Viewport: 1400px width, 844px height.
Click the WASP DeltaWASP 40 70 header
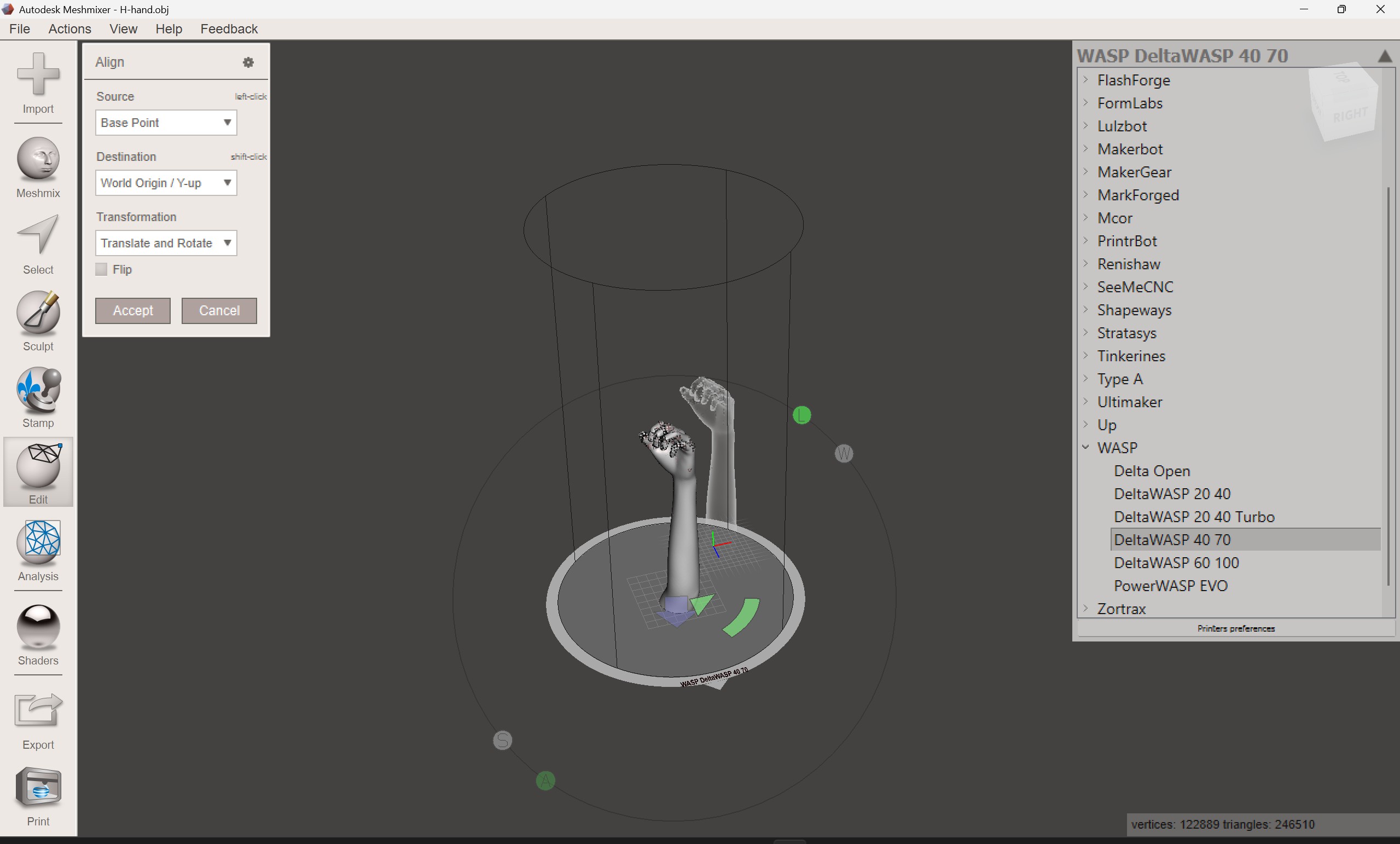(1182, 56)
